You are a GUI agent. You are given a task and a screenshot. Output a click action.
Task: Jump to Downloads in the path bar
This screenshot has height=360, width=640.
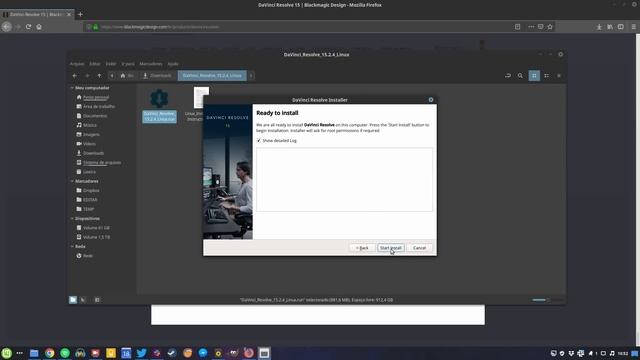(x=158, y=76)
